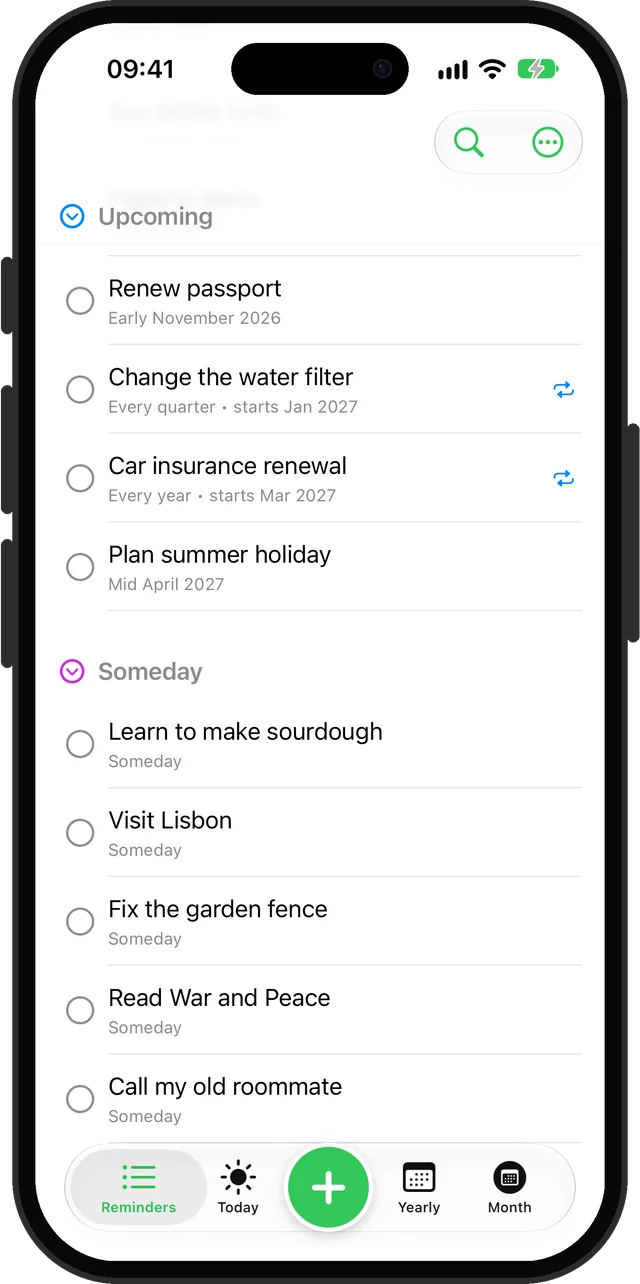Collapse the Someday section chevron

pyautogui.click(x=72, y=671)
